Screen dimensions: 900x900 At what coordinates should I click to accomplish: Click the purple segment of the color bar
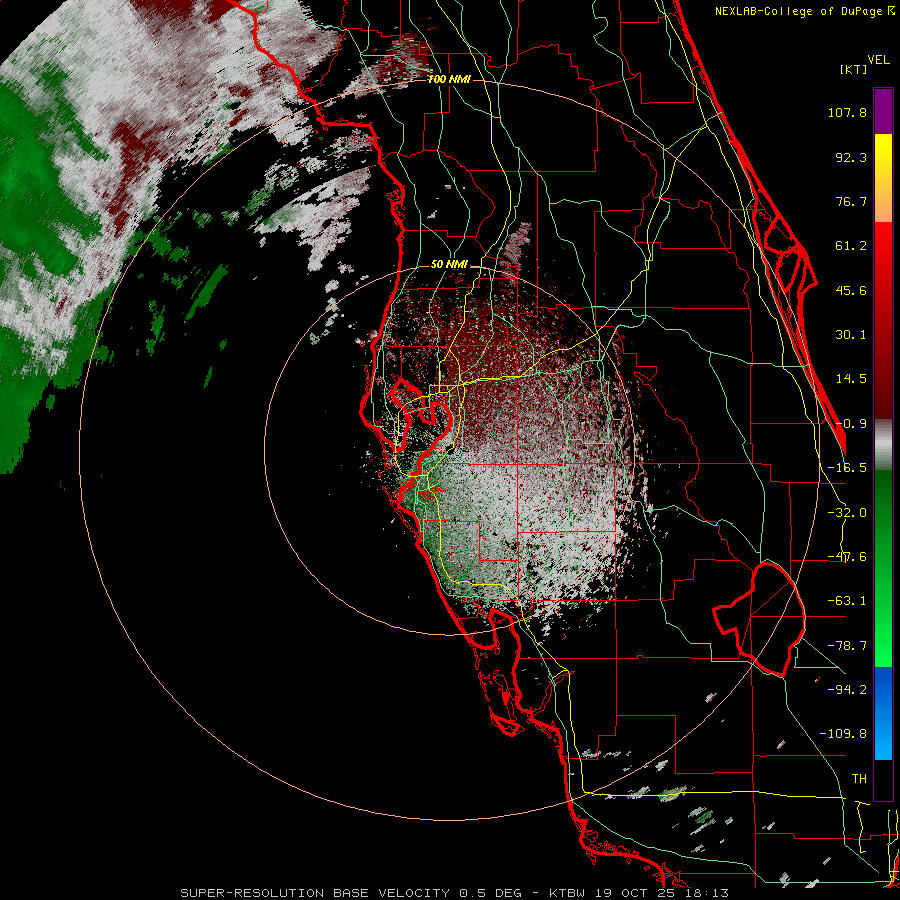tap(883, 111)
